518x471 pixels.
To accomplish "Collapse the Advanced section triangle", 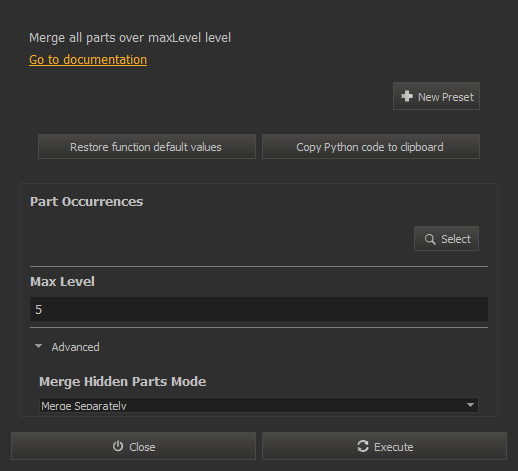I will click(39, 346).
